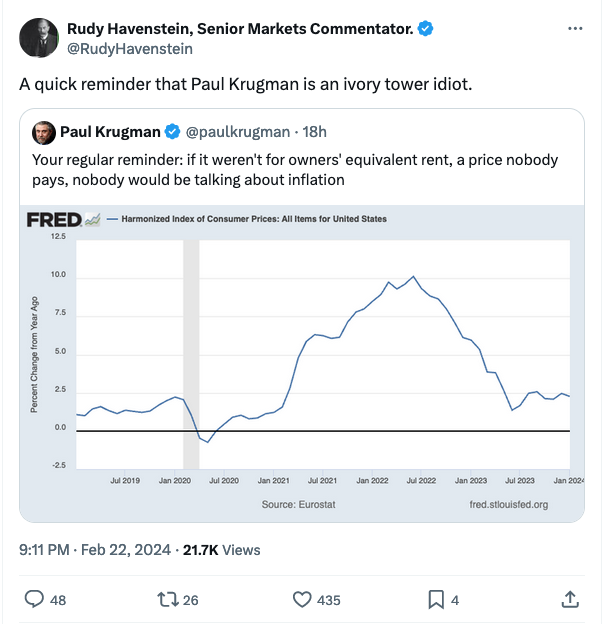Click the 21.7K Views count

(x=228, y=549)
